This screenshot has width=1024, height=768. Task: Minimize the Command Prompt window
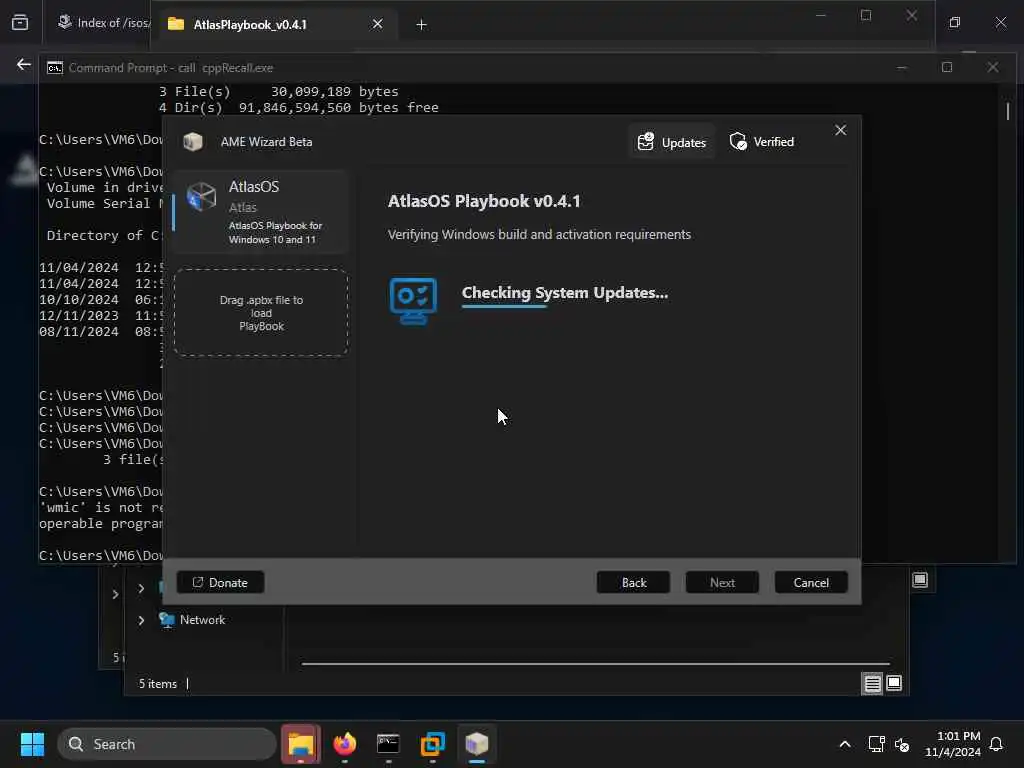pyautogui.click(x=902, y=67)
